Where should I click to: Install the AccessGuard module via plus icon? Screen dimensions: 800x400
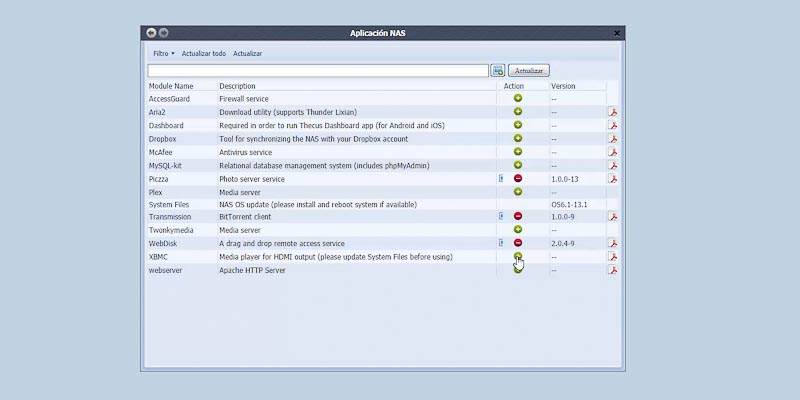click(518, 98)
